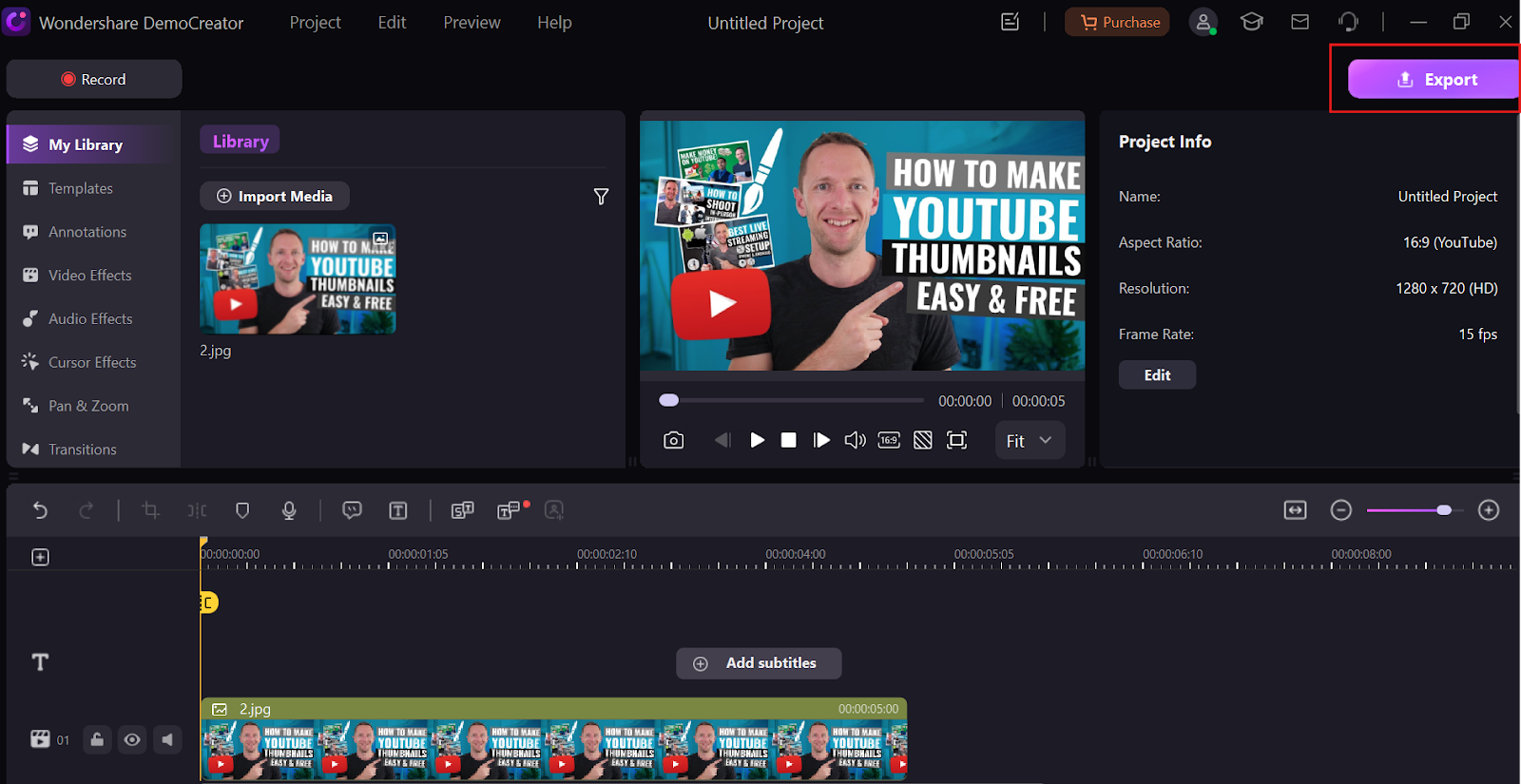Click the Record button
1521x784 pixels.
click(94, 79)
